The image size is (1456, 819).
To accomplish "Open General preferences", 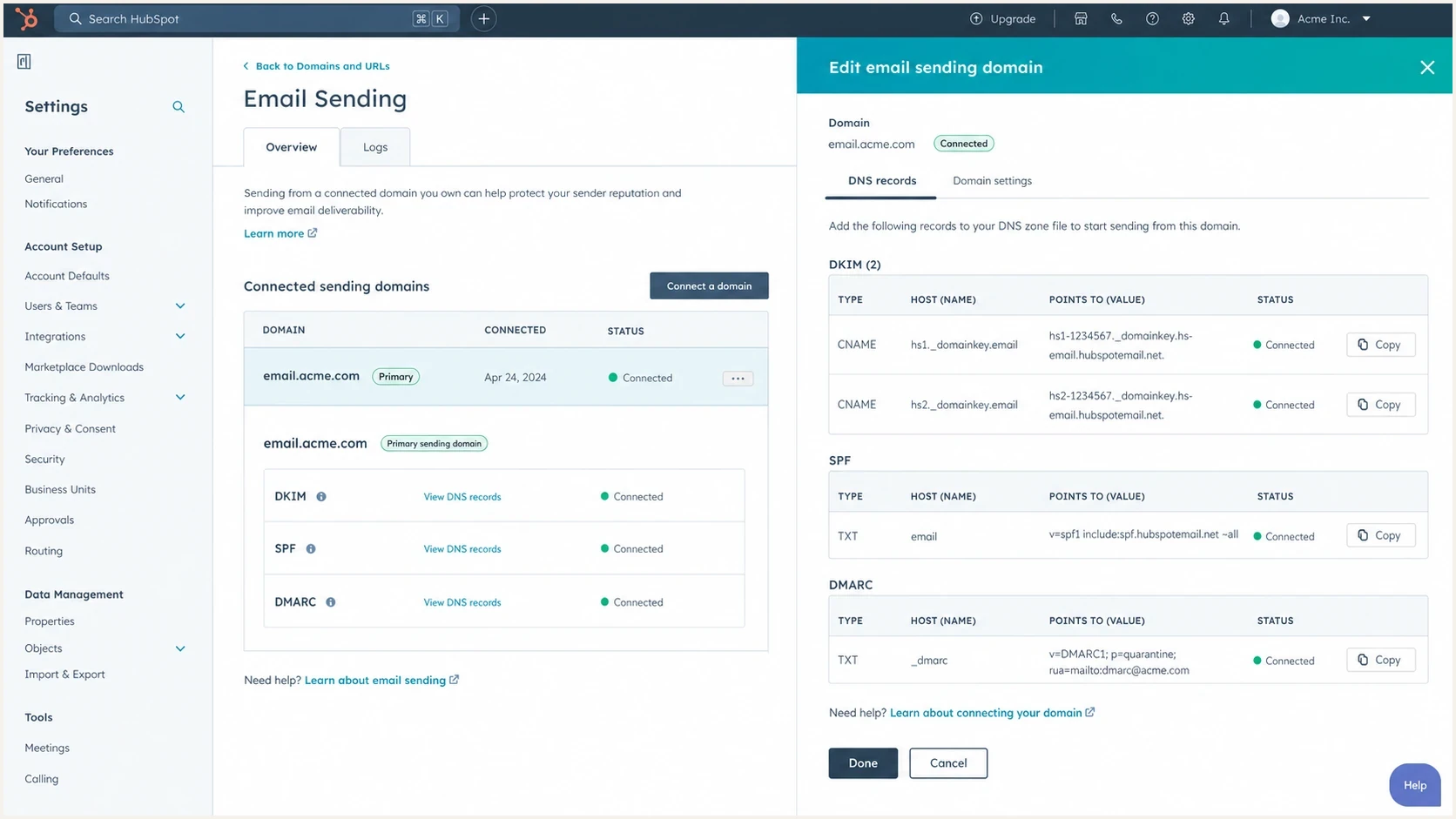I will 44,178.
